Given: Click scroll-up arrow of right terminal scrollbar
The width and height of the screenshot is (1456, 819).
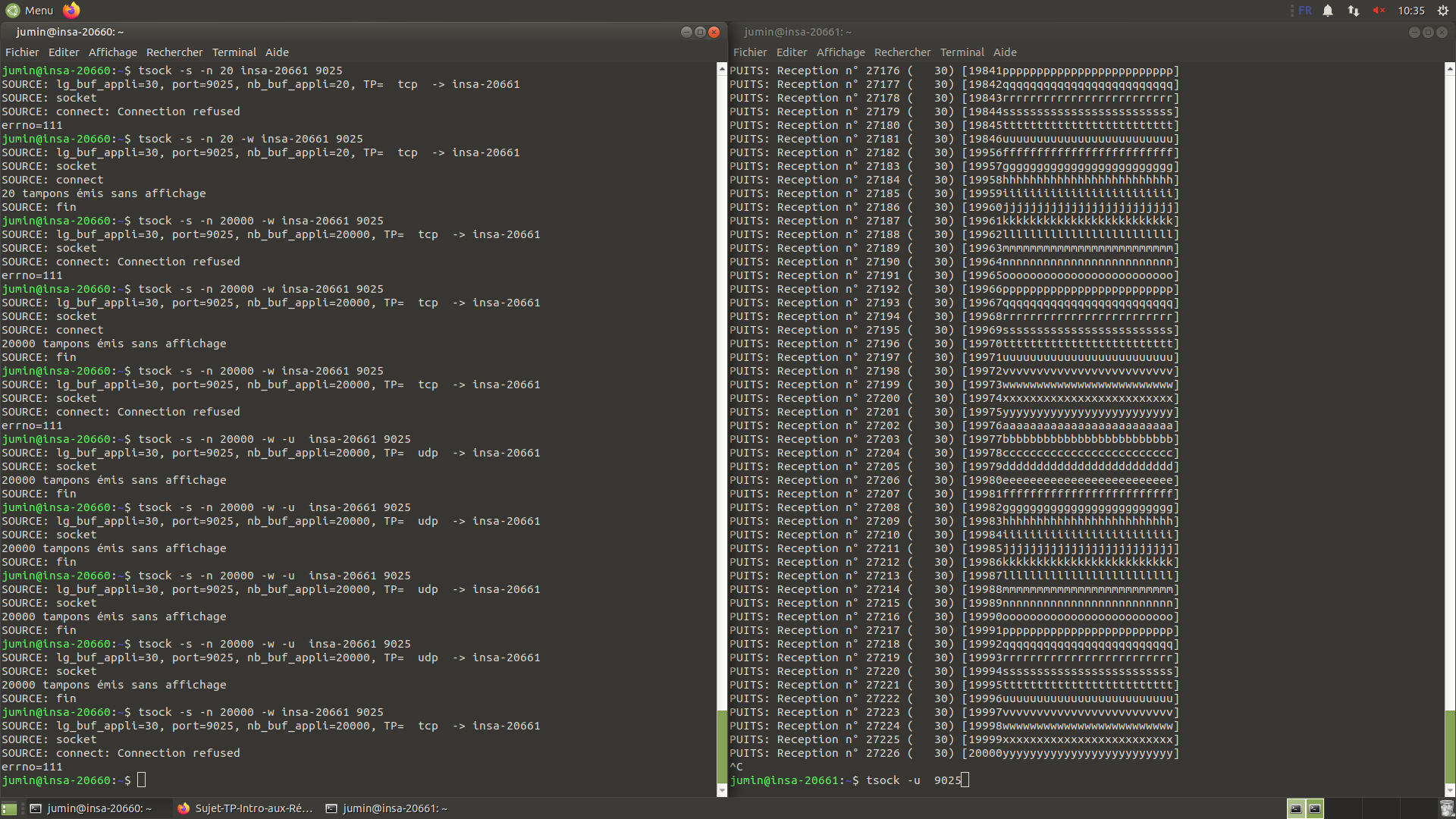Looking at the screenshot, I should point(1450,69).
